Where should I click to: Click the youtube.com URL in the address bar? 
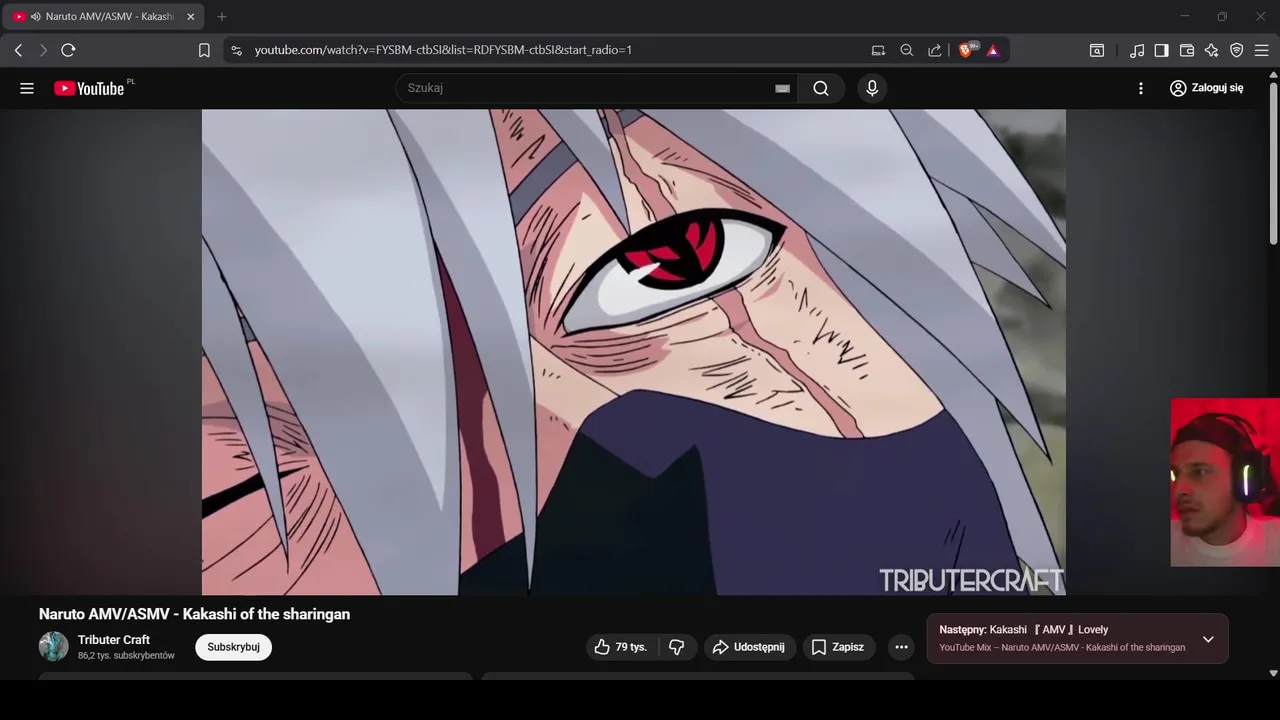(x=443, y=50)
